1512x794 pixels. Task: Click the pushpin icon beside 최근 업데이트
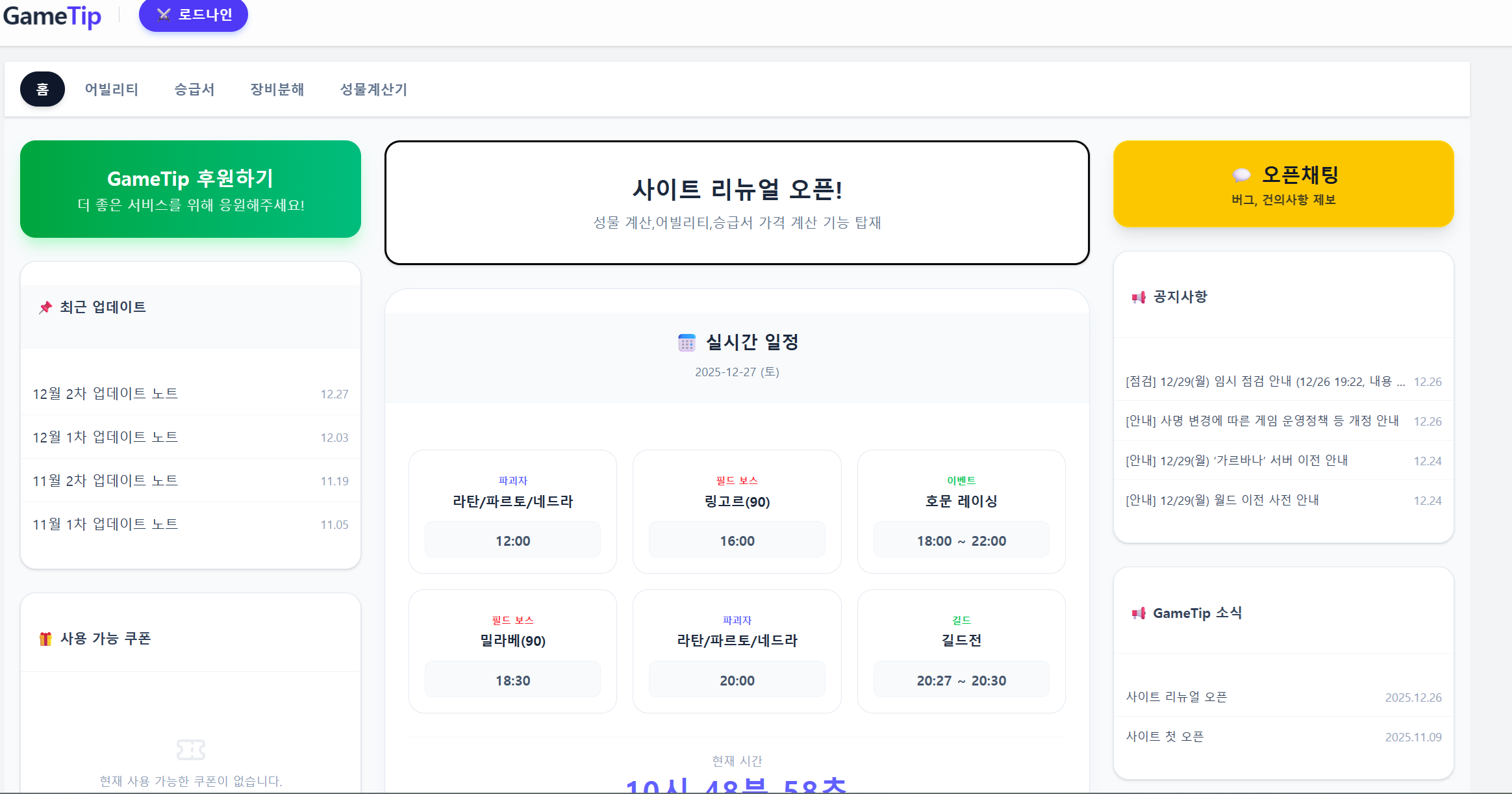(x=45, y=307)
